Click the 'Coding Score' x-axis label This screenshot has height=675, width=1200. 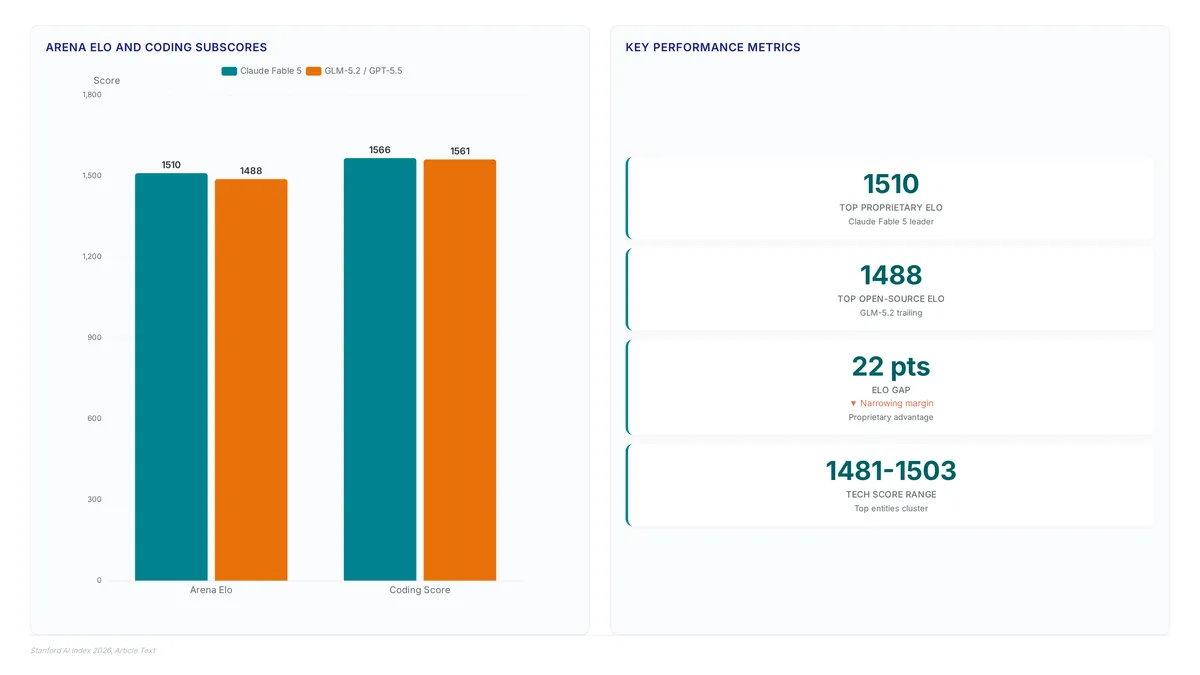coord(420,590)
